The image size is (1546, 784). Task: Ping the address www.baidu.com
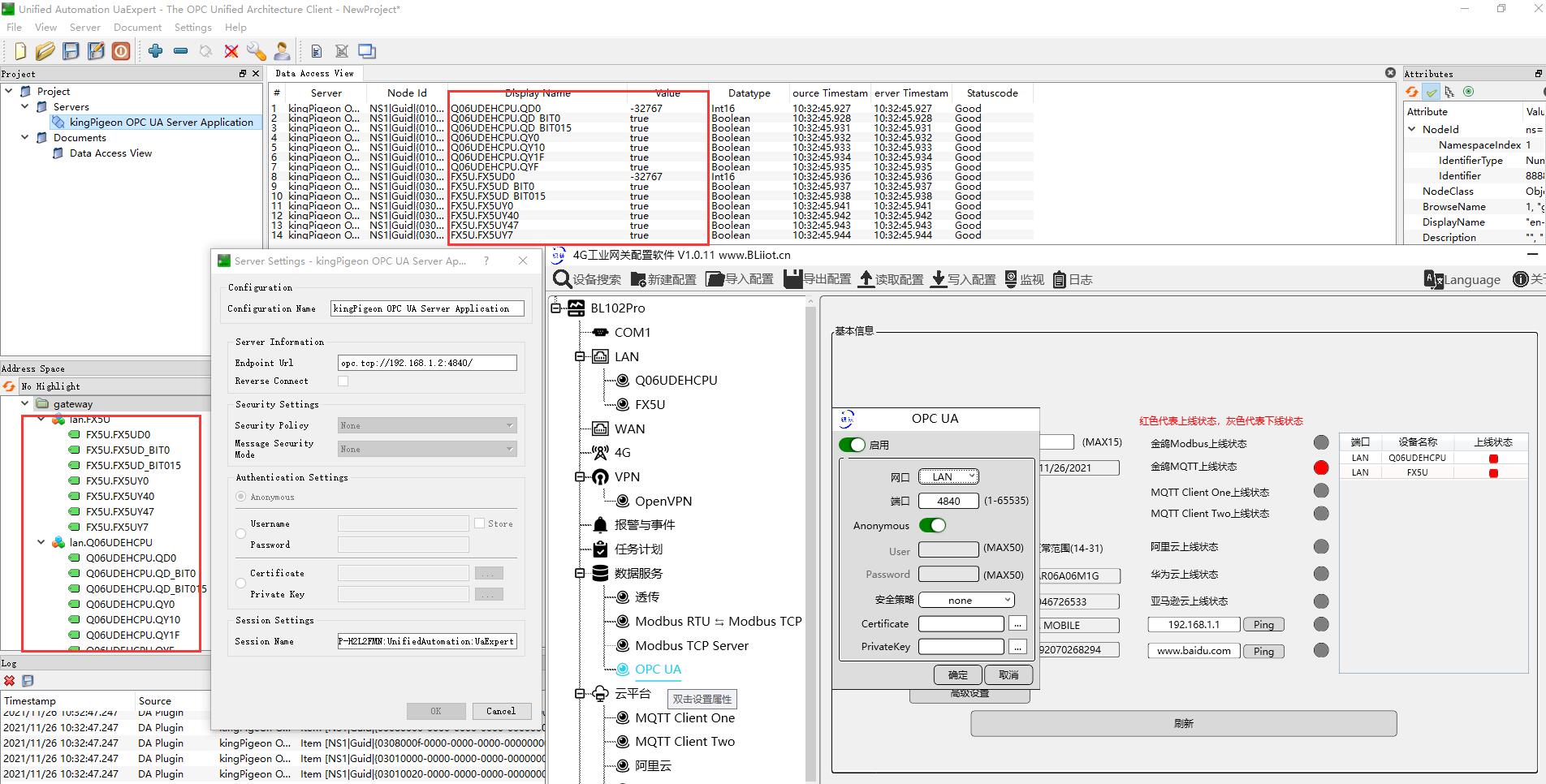click(x=1263, y=651)
